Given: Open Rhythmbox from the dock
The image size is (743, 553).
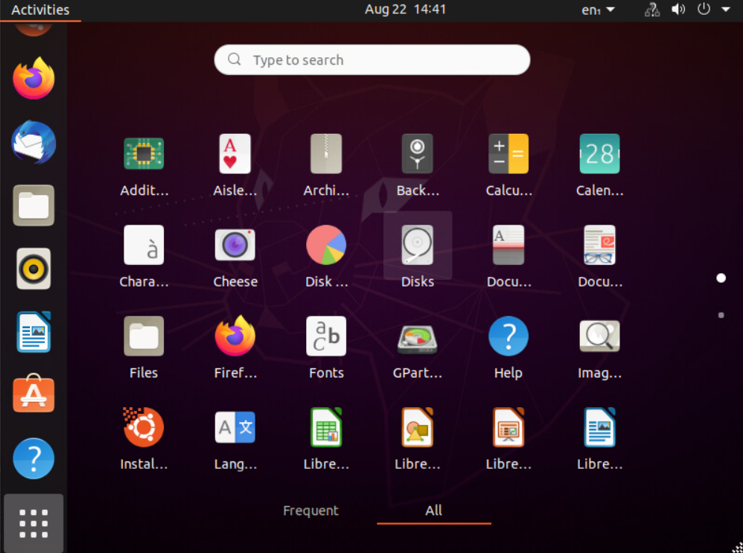Looking at the screenshot, I should (33, 269).
